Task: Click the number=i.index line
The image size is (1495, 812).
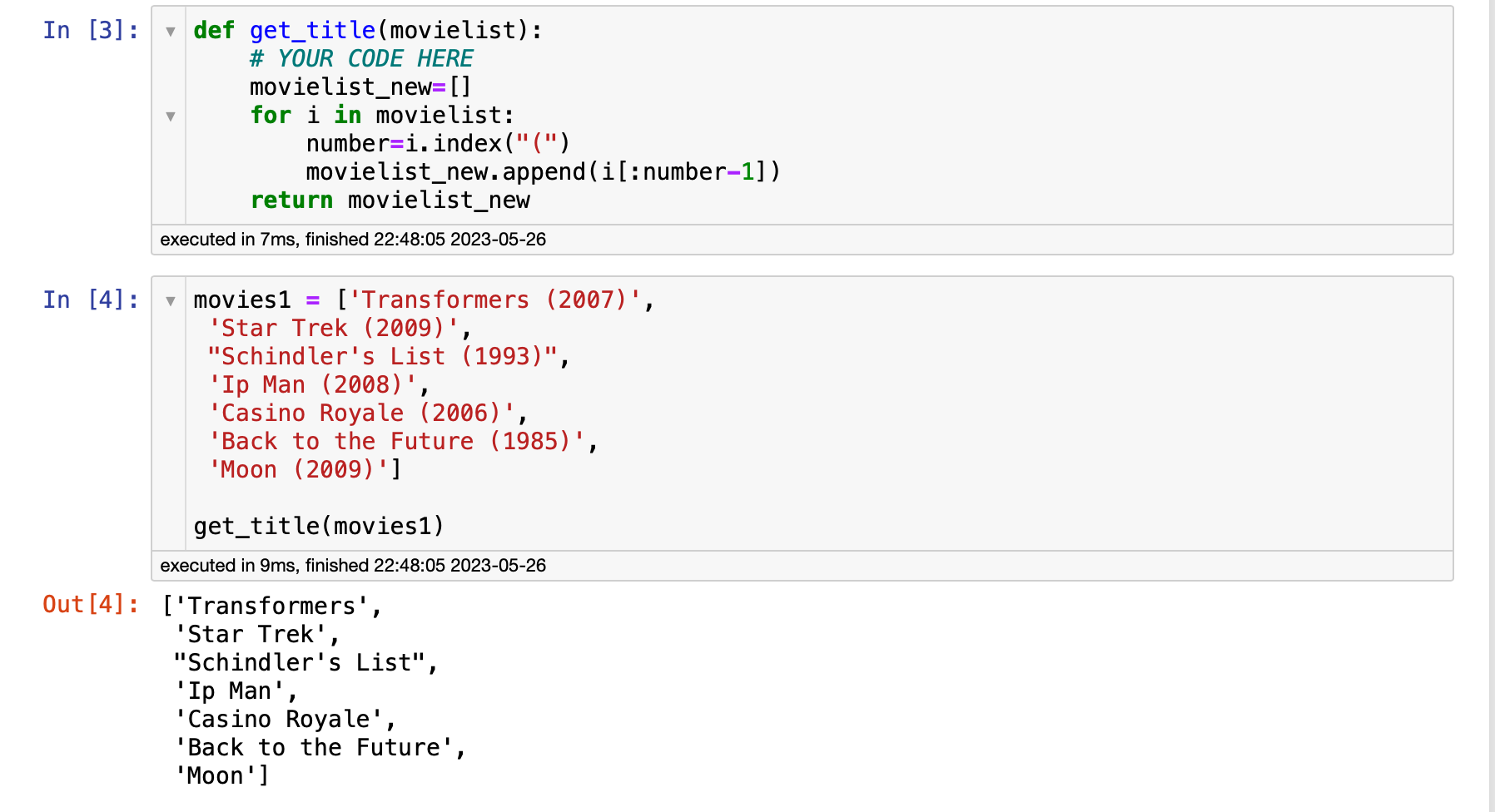Action: click(438, 144)
